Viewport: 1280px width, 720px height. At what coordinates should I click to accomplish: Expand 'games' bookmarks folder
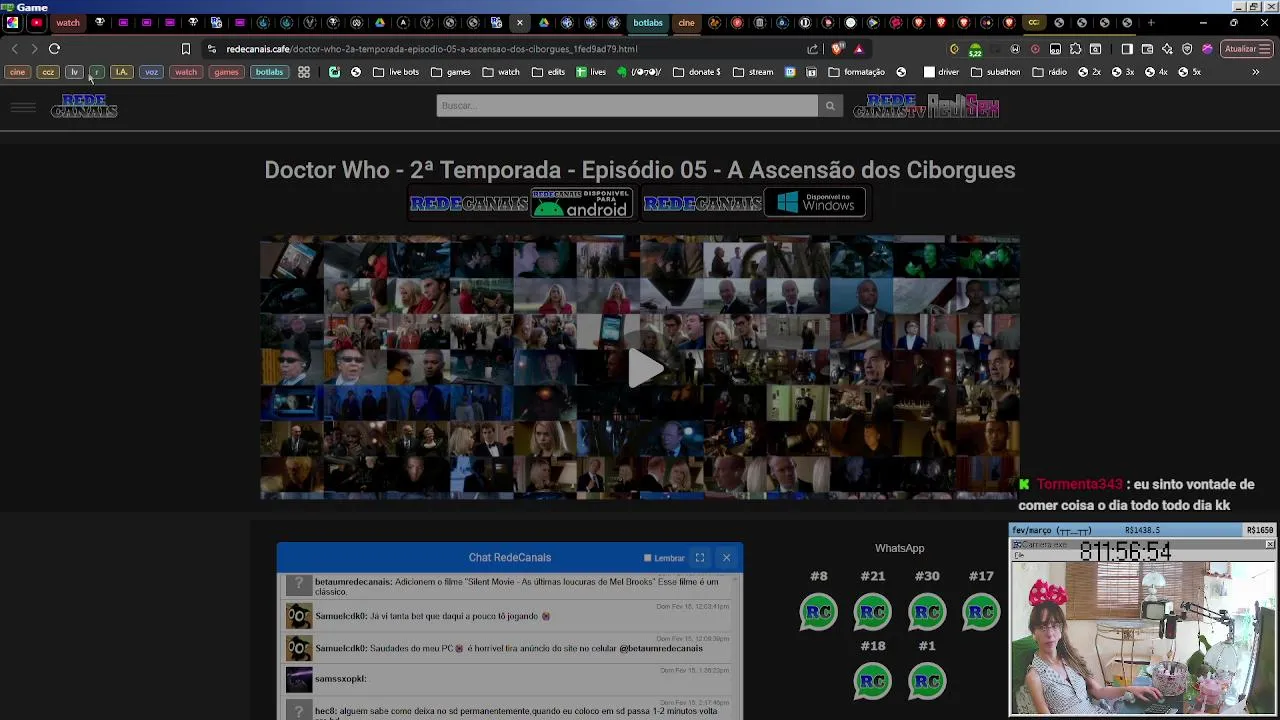click(x=451, y=72)
